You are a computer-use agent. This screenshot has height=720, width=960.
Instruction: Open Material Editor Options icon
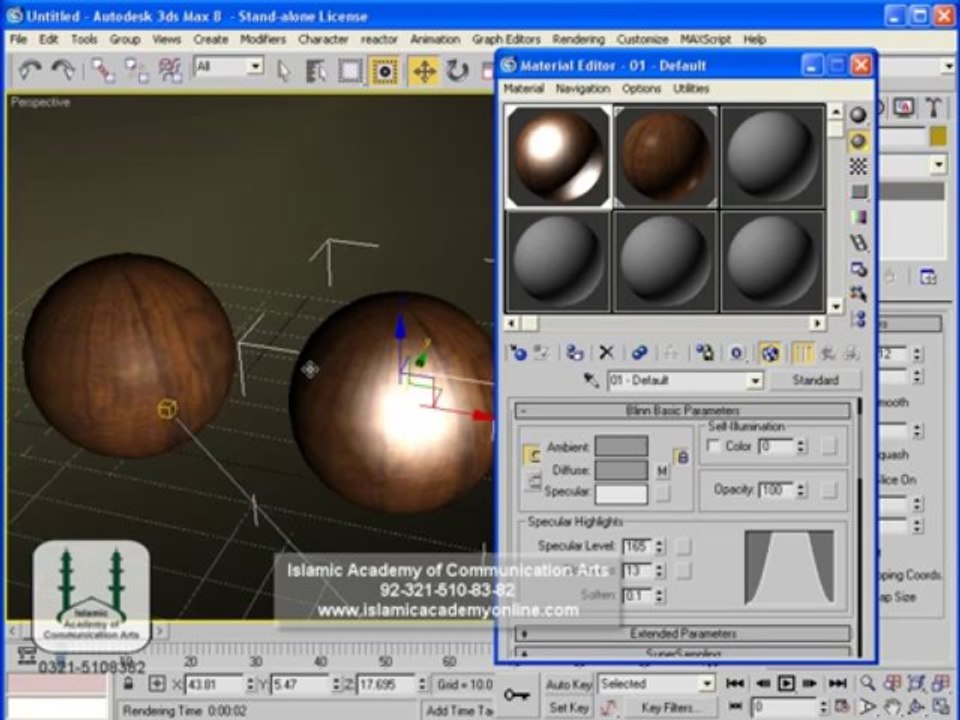[x=858, y=269]
